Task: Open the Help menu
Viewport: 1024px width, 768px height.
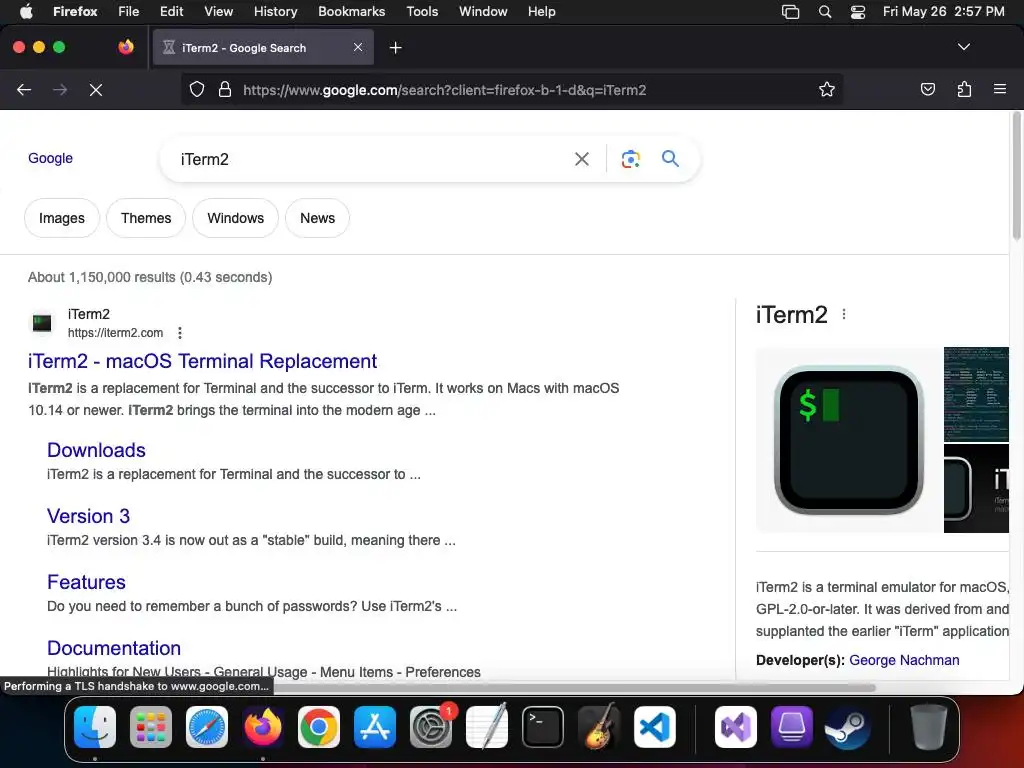Action: click(541, 11)
